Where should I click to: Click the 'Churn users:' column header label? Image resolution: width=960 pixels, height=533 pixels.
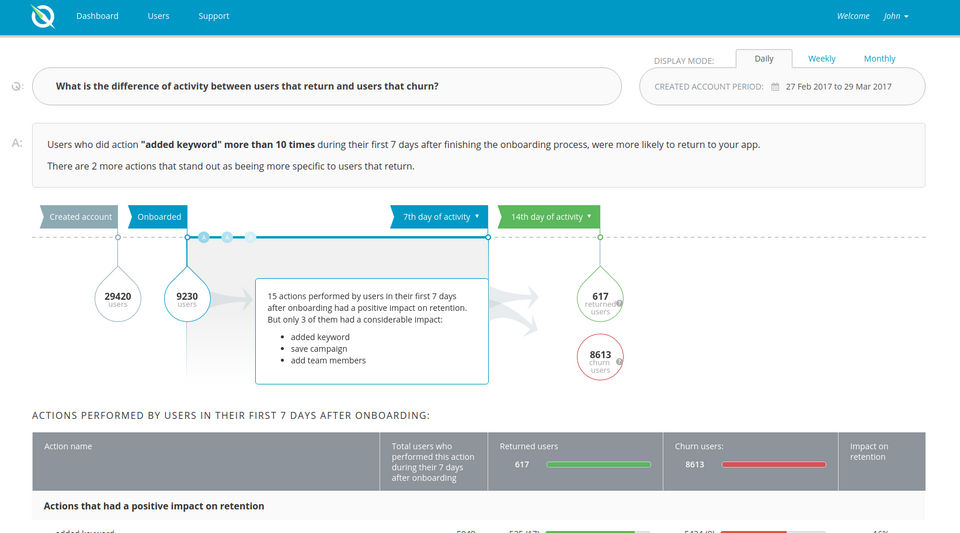click(x=699, y=446)
